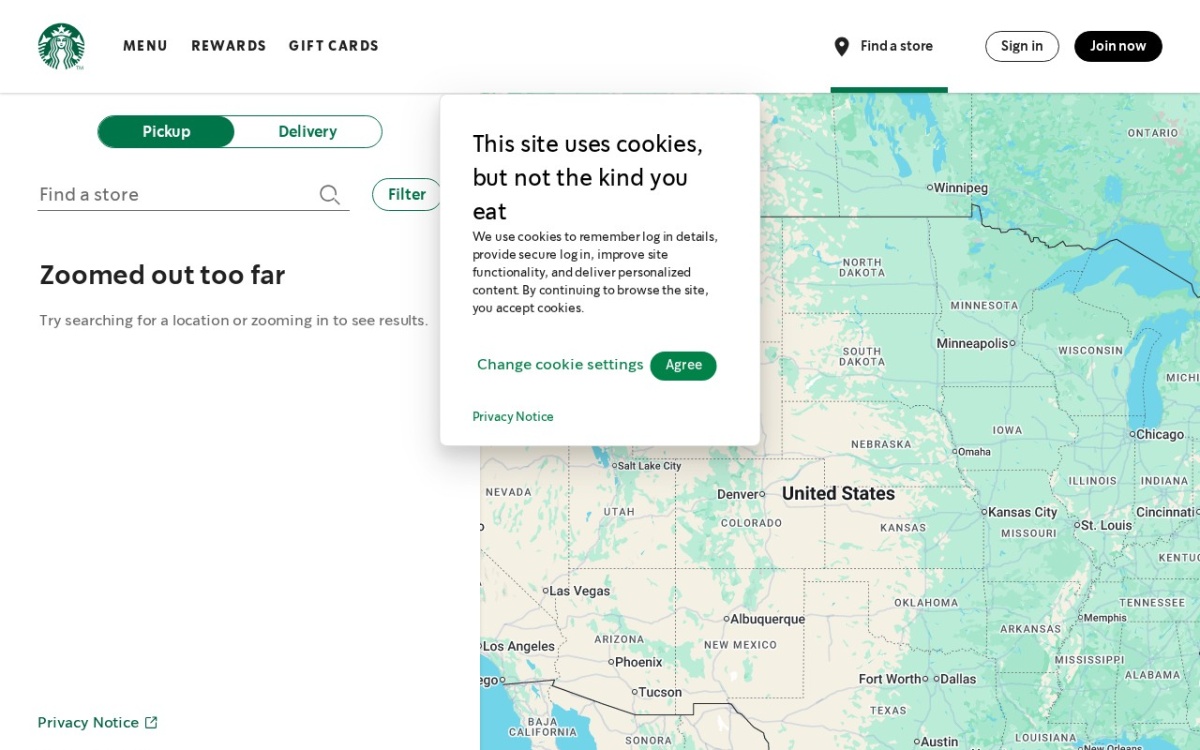Click Omaha on the map
This screenshot has width=1200, height=750.
click(974, 452)
